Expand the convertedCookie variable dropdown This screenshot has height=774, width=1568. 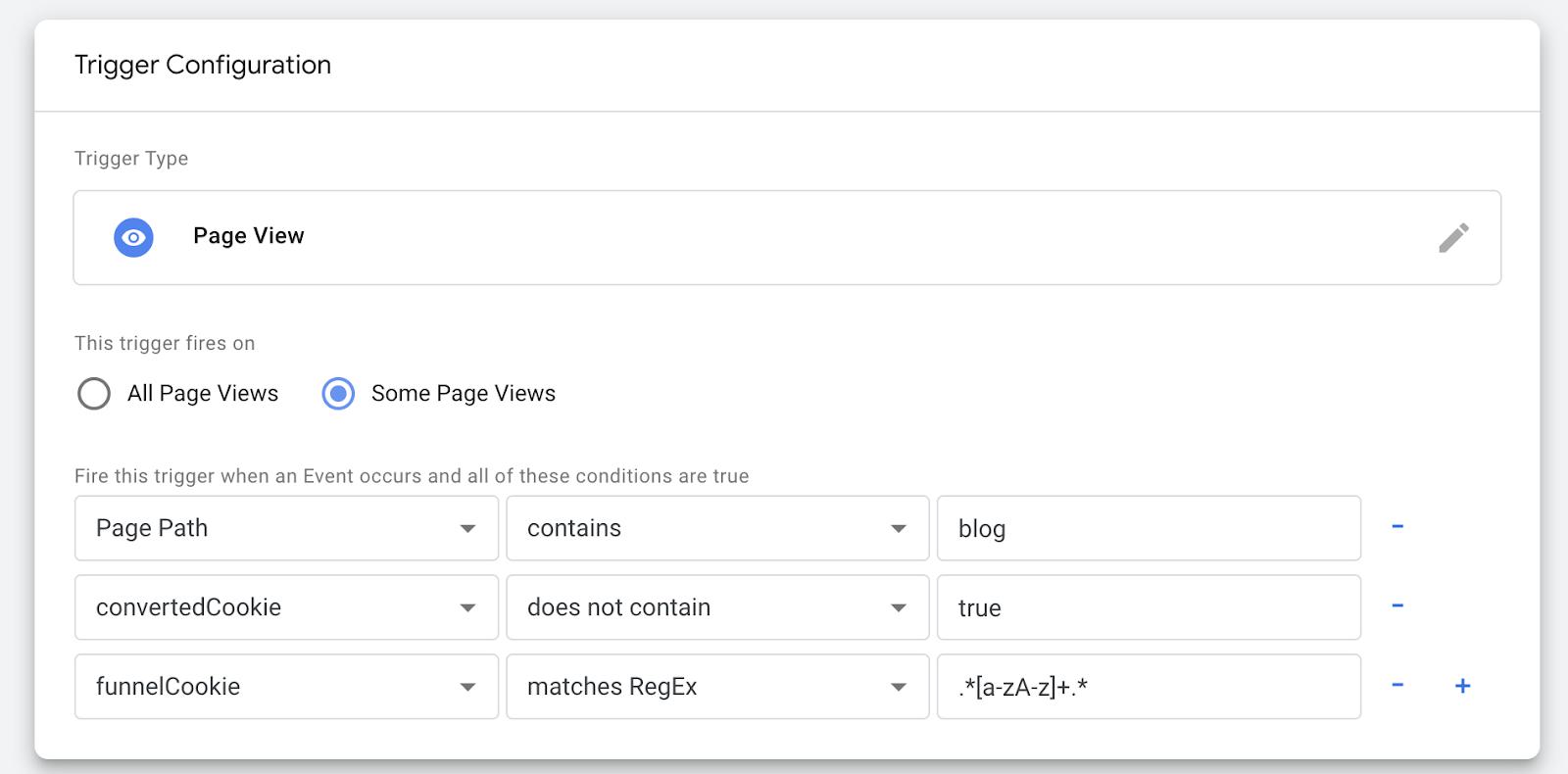(x=286, y=607)
